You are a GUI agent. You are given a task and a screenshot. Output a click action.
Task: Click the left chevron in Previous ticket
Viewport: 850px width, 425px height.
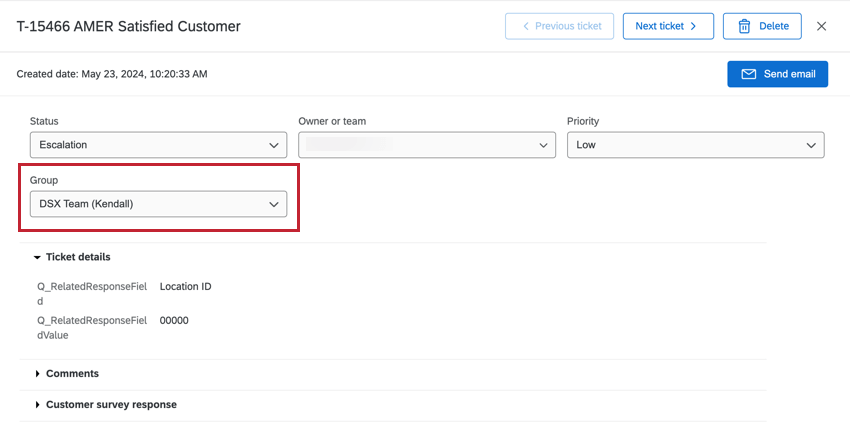click(x=525, y=26)
